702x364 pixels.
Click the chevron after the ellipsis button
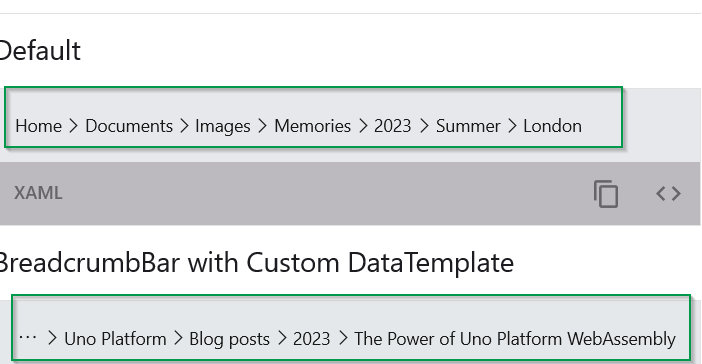click(52, 338)
